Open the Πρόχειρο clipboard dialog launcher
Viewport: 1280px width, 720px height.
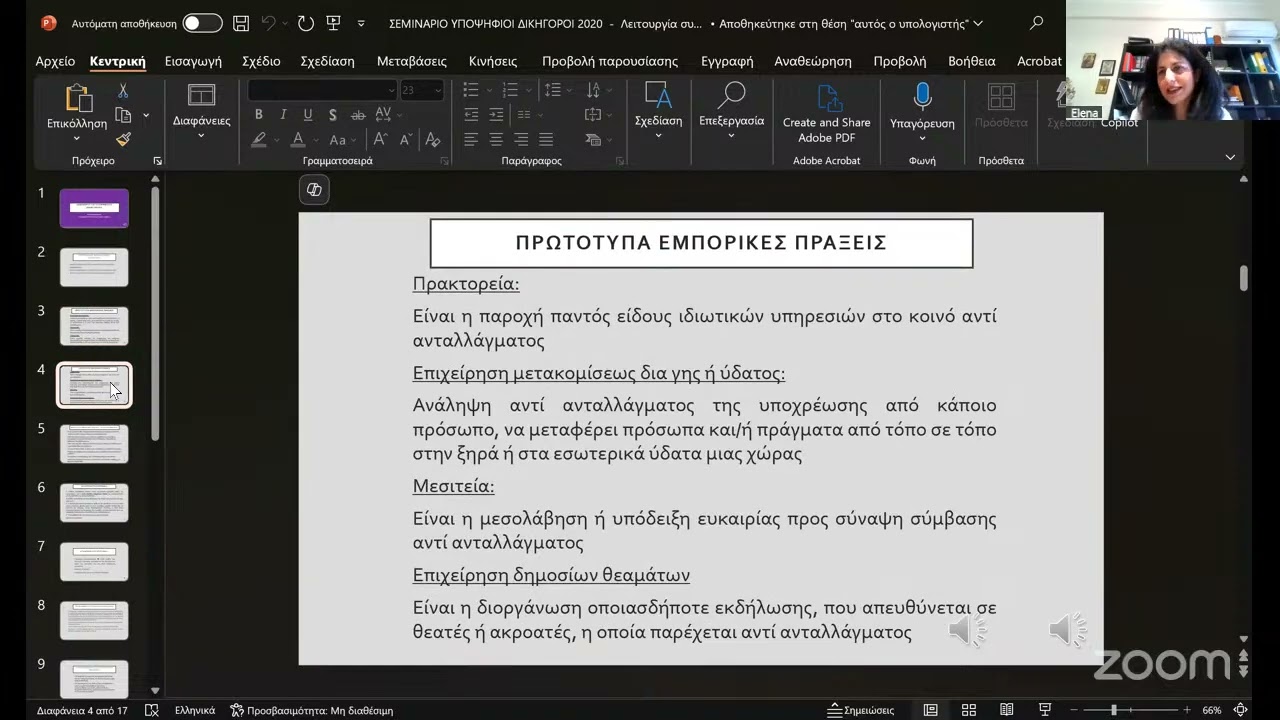(157, 161)
